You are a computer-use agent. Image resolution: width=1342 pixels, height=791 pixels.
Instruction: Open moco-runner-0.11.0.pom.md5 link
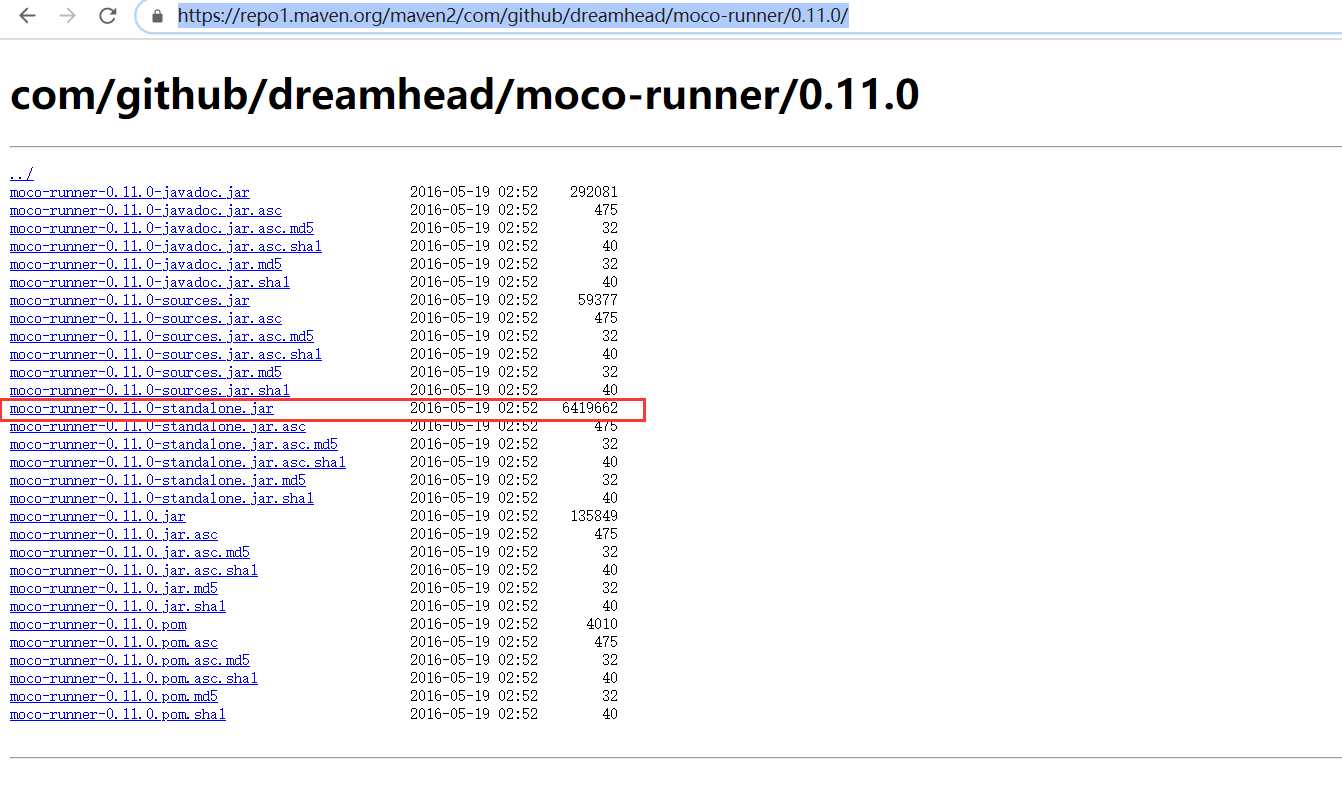pyautogui.click(x=114, y=696)
